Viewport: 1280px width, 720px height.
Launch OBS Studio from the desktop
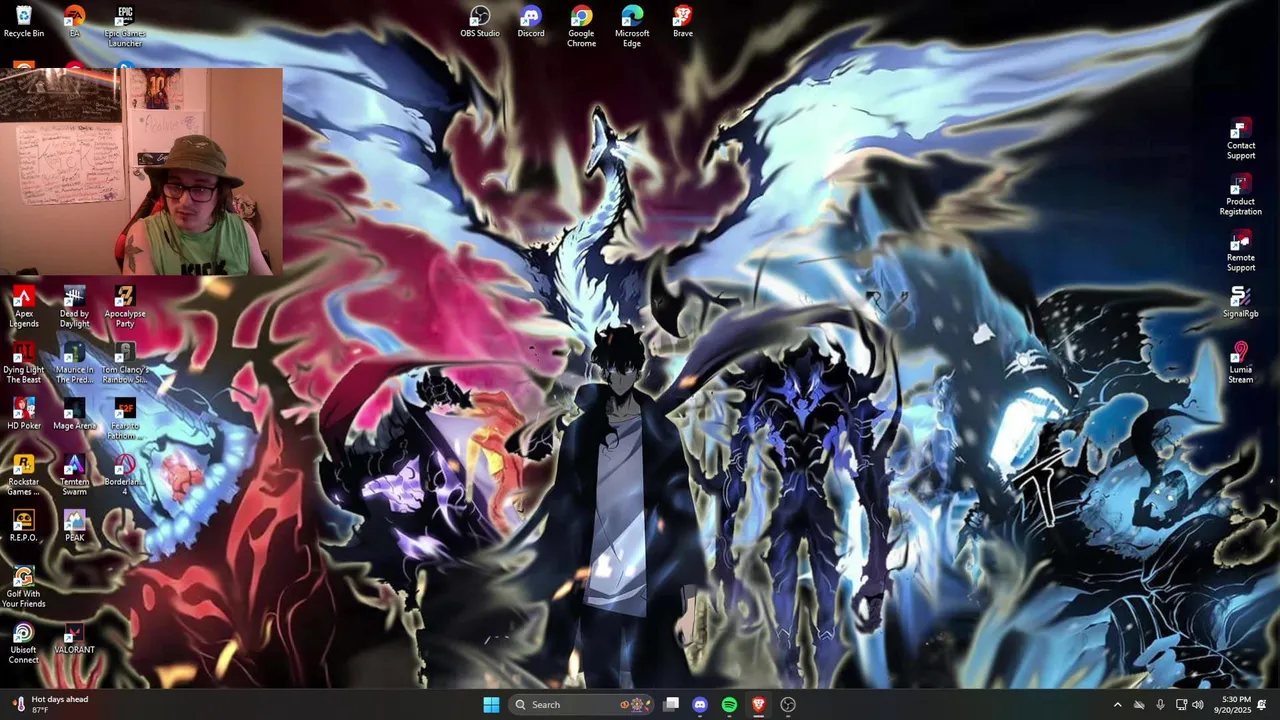point(480,22)
